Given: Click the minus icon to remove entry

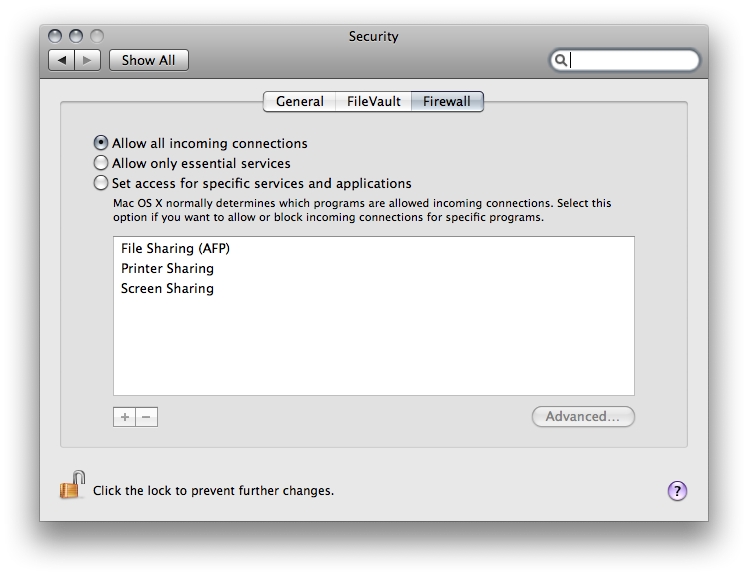Looking at the screenshot, I should click(x=146, y=417).
